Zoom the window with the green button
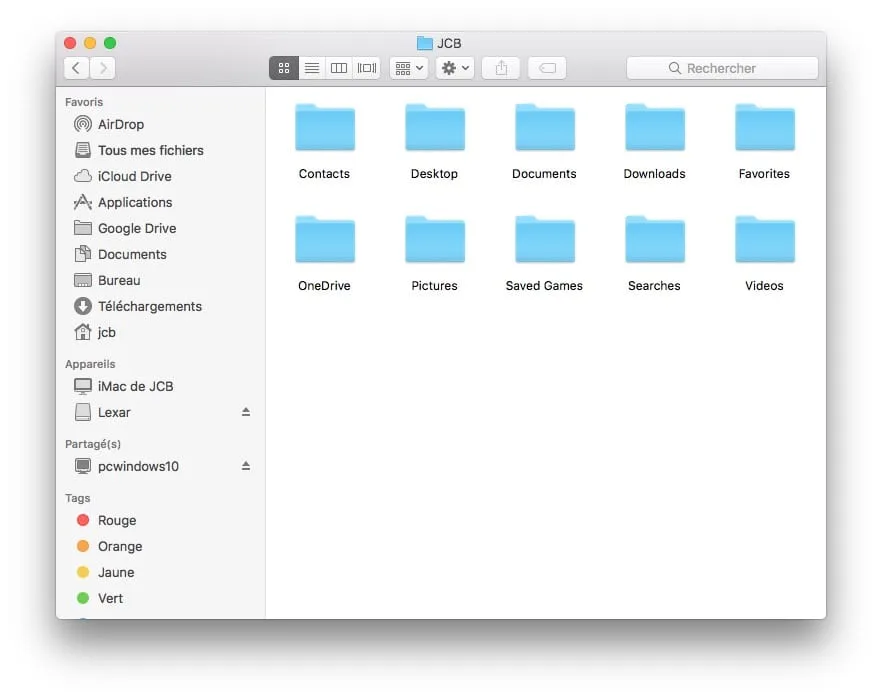Screen dimensions: 882x699 point(110,43)
